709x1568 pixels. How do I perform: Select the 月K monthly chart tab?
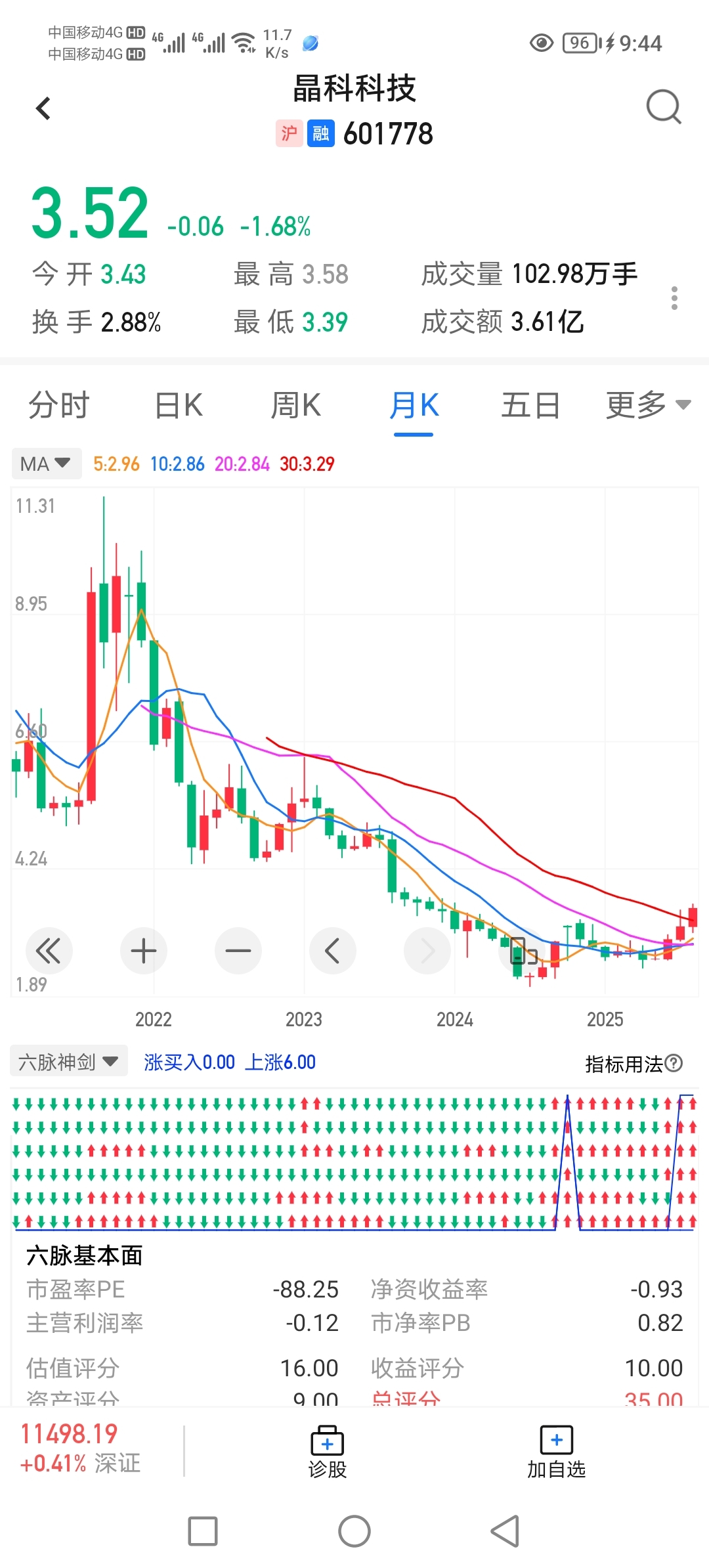tap(414, 405)
